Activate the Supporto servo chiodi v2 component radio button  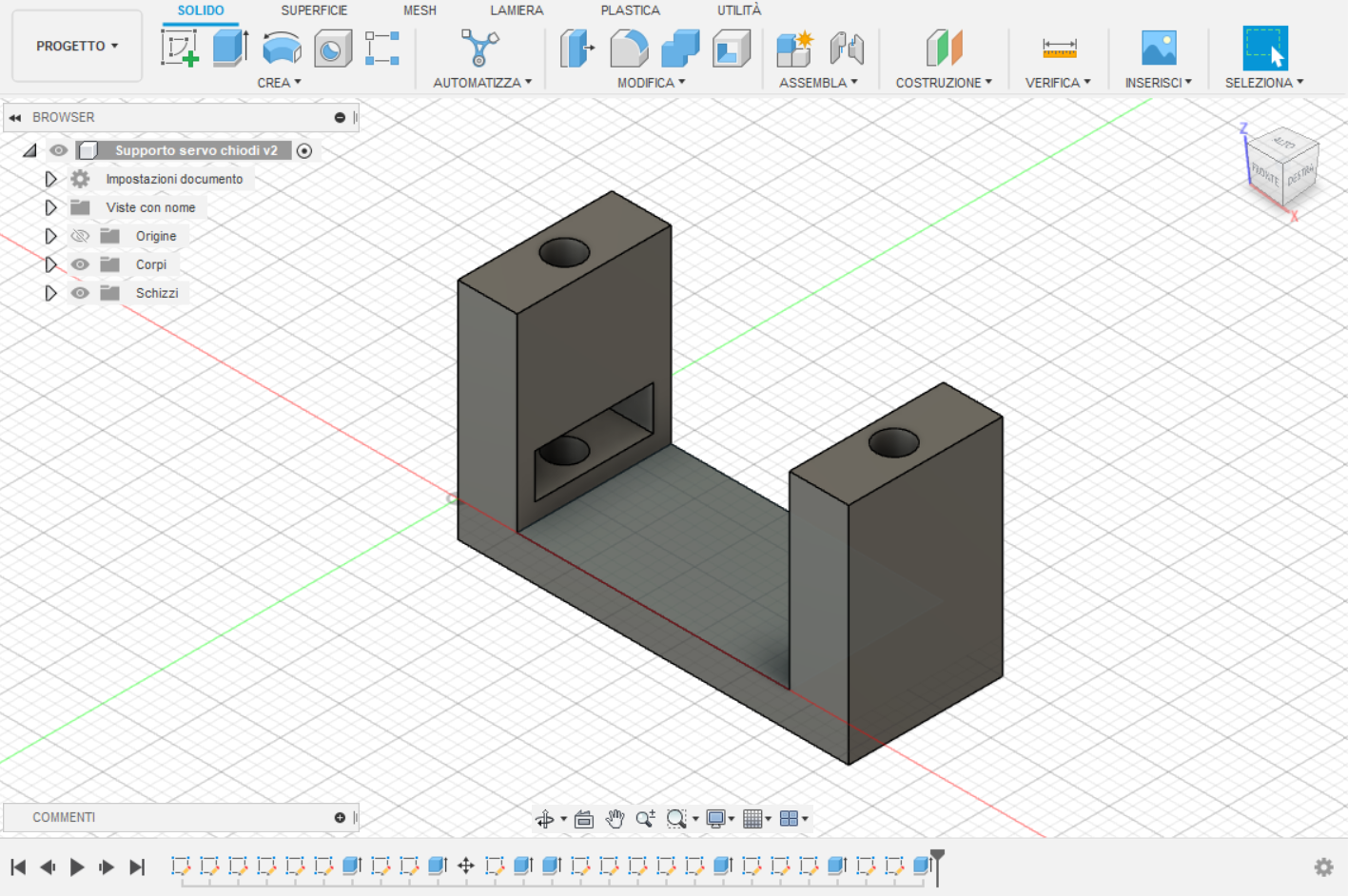coord(304,150)
